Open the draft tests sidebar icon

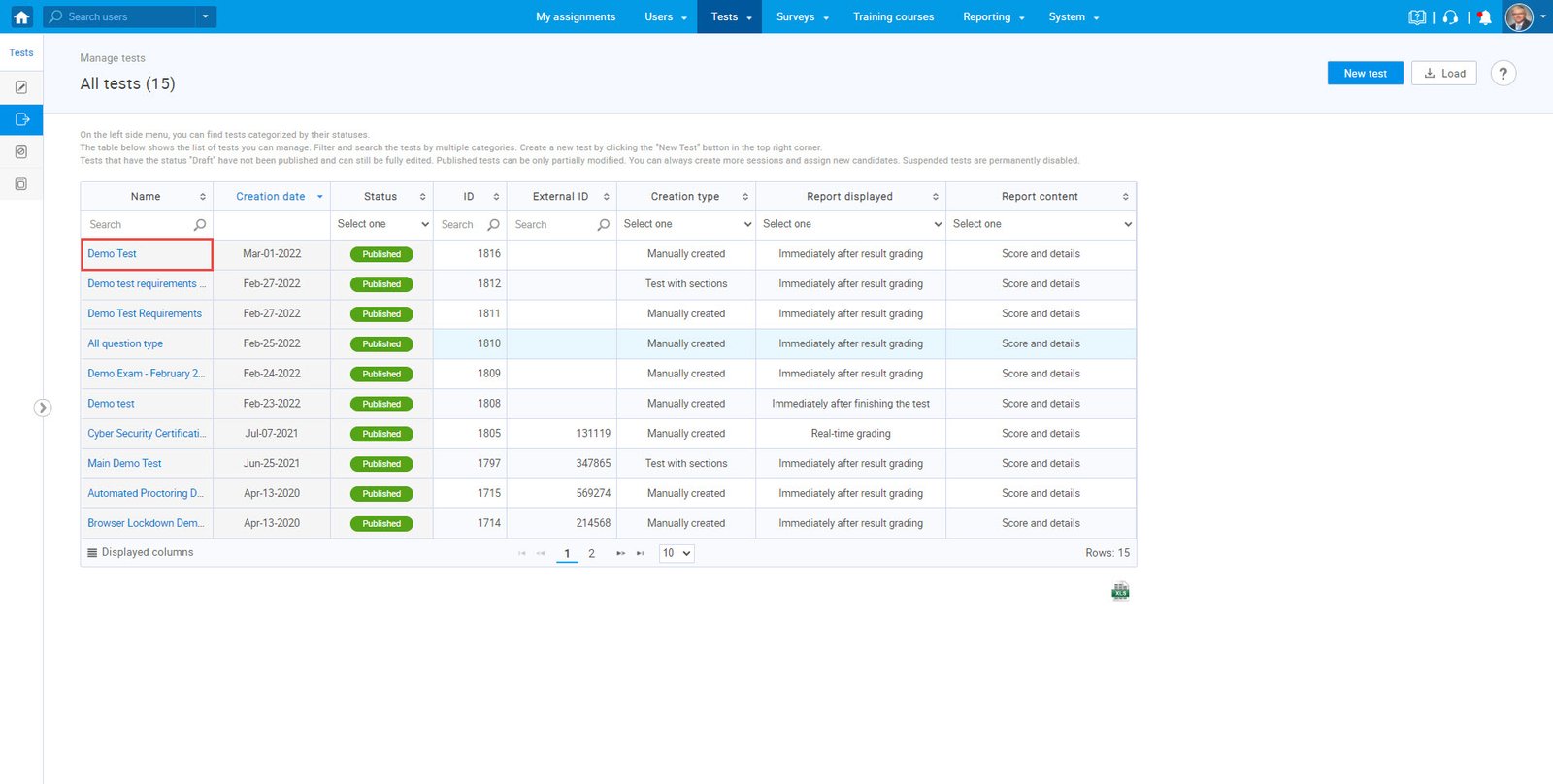tap(21, 87)
